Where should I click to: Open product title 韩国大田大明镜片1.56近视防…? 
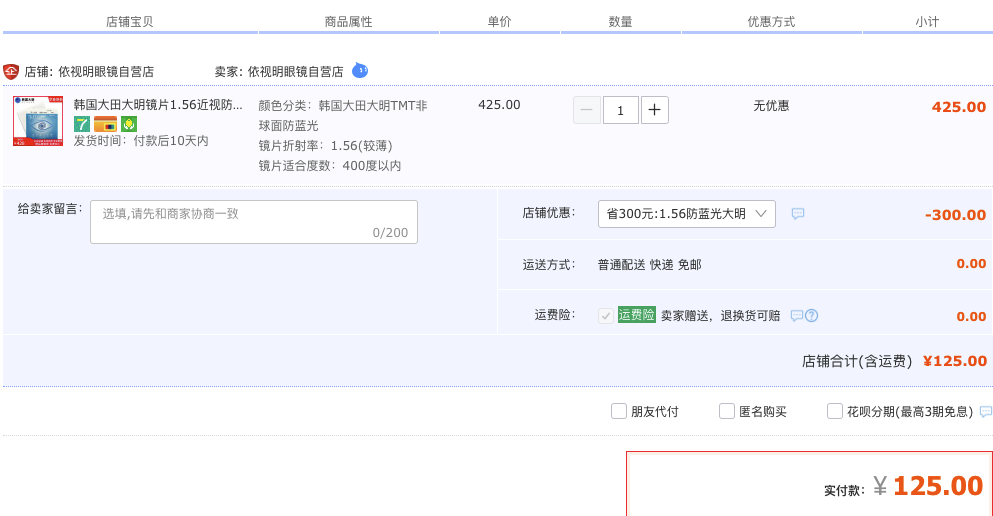click(158, 104)
